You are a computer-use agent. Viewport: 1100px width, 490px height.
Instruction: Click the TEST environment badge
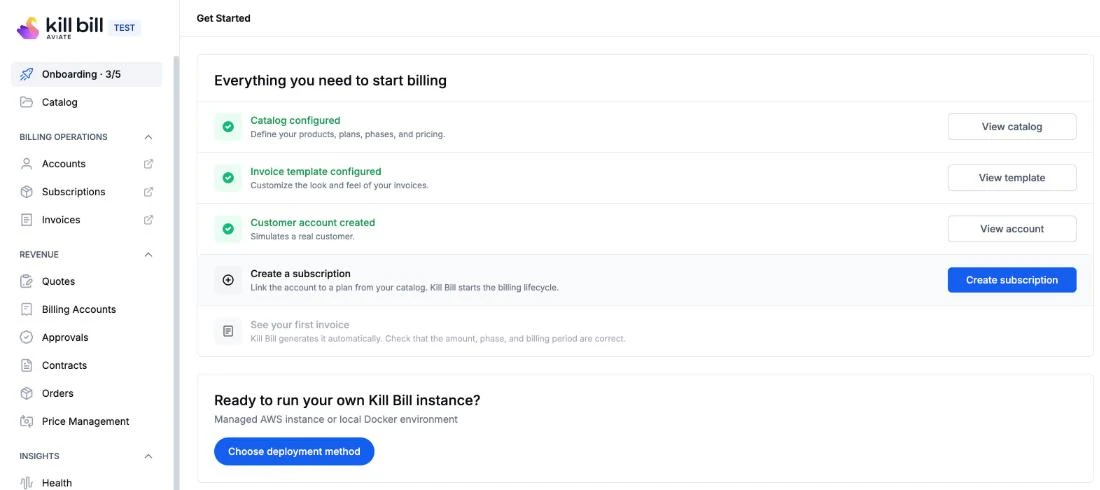click(x=124, y=28)
